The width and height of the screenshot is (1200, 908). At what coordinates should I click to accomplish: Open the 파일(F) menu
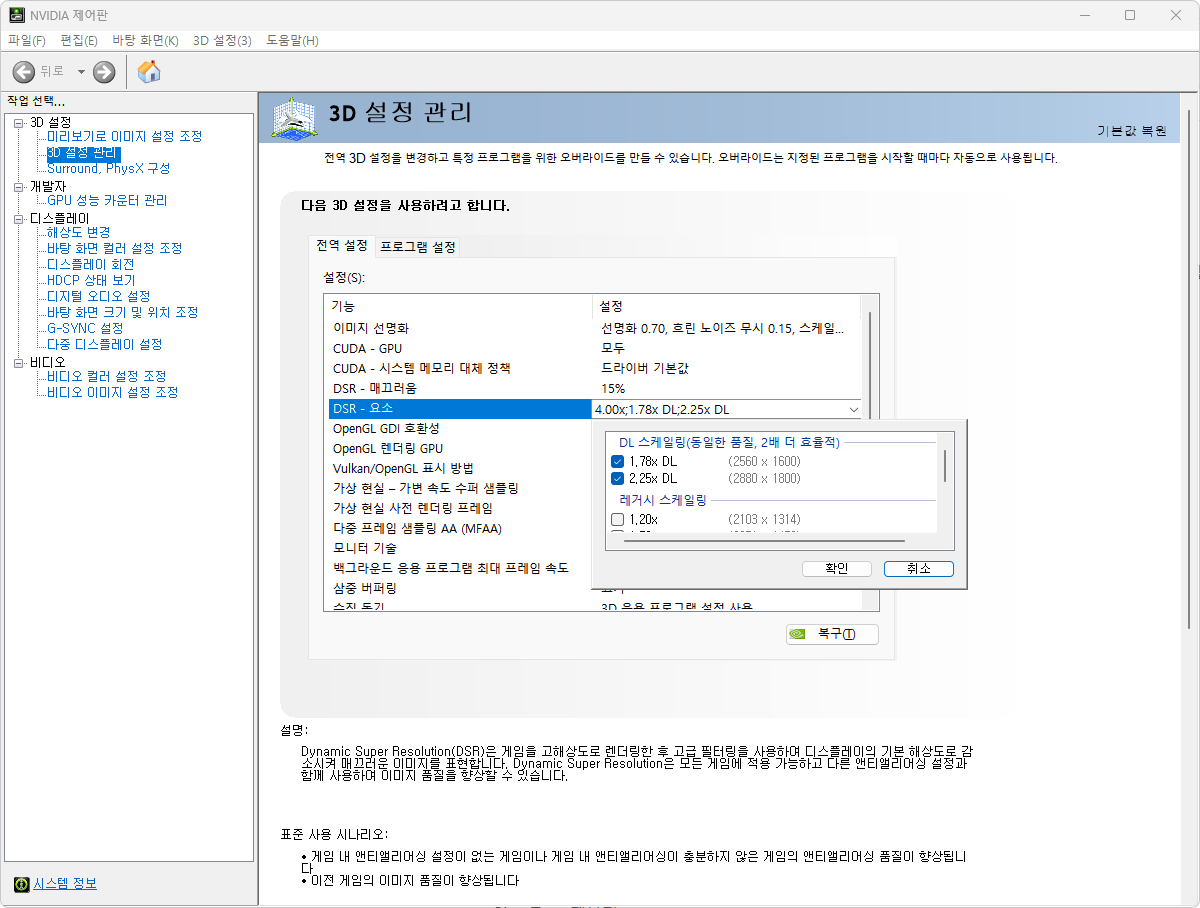27,40
